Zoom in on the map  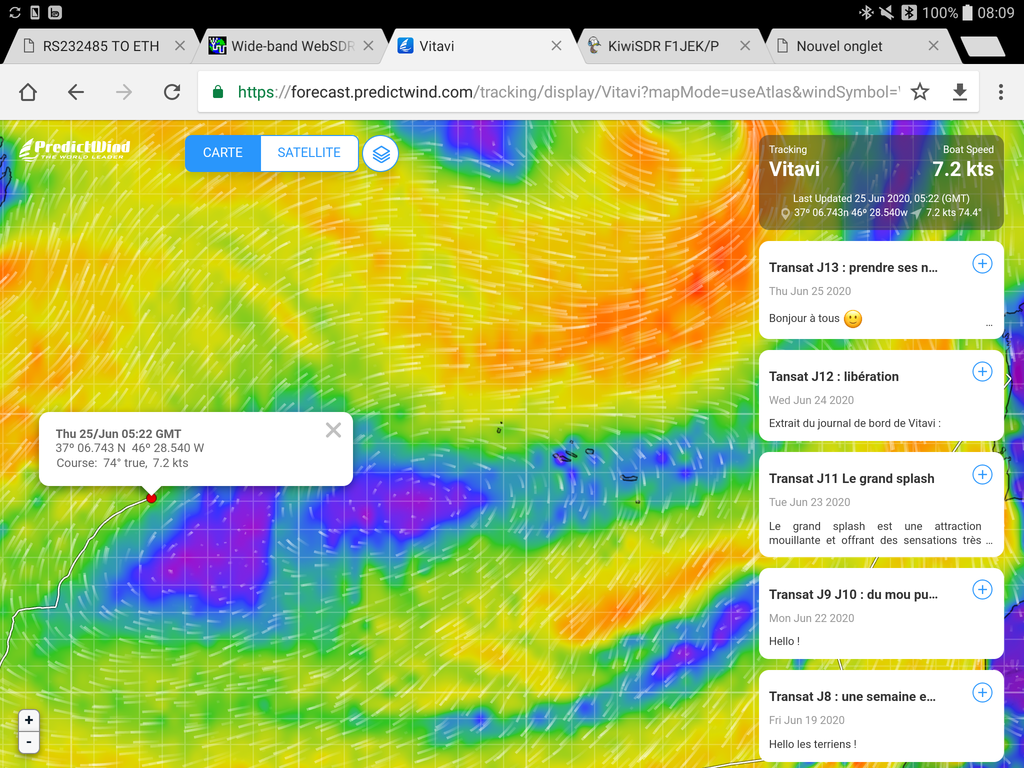point(29,720)
